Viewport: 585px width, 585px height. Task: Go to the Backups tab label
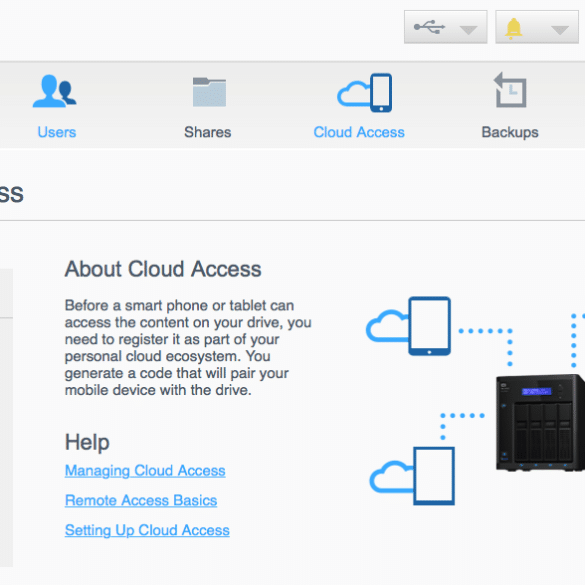point(510,132)
